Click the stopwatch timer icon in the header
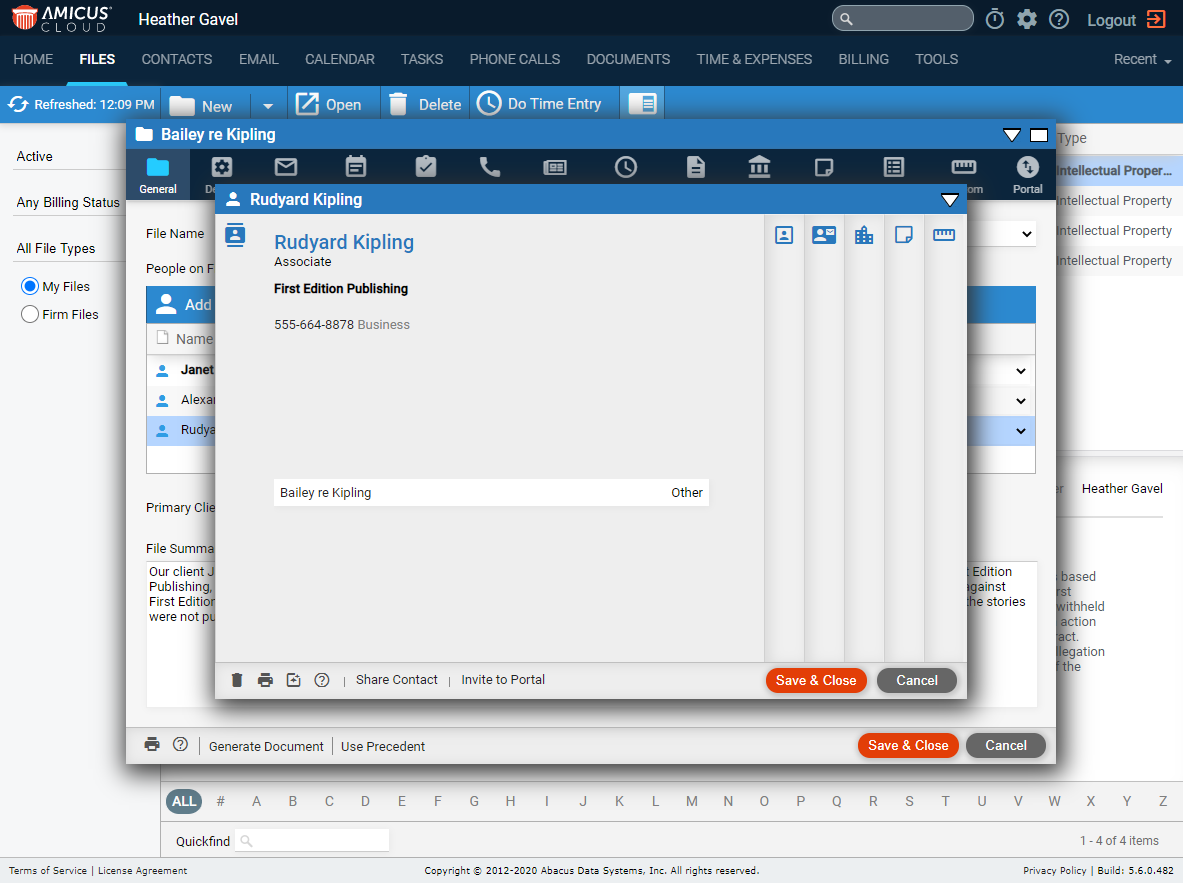1183x884 pixels. (x=994, y=20)
